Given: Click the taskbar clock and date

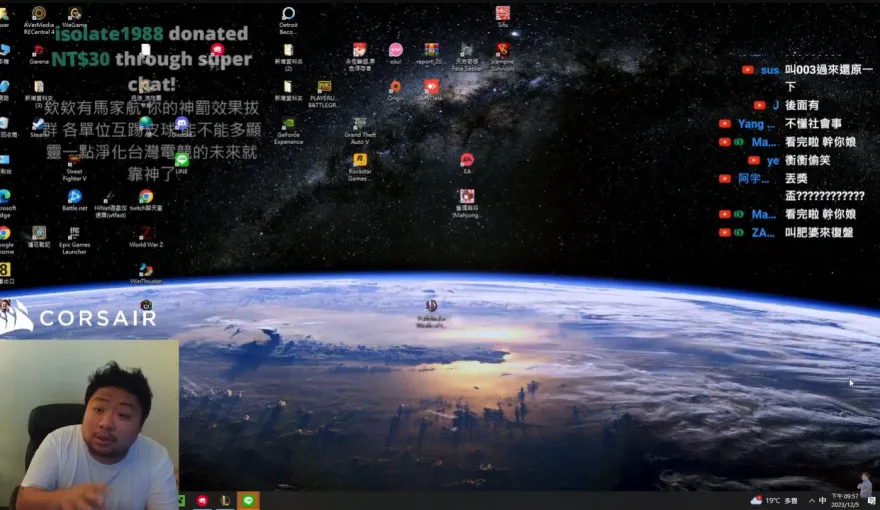Looking at the screenshot, I should [x=844, y=500].
